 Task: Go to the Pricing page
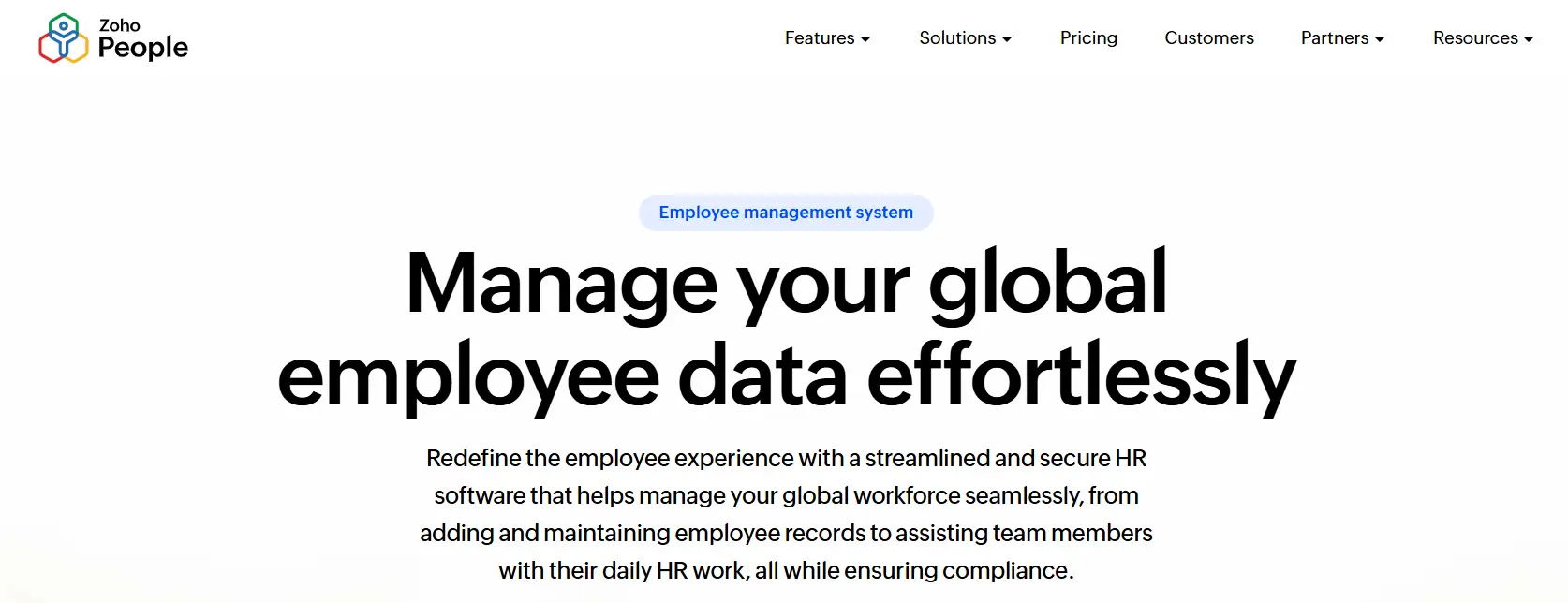pos(1088,38)
